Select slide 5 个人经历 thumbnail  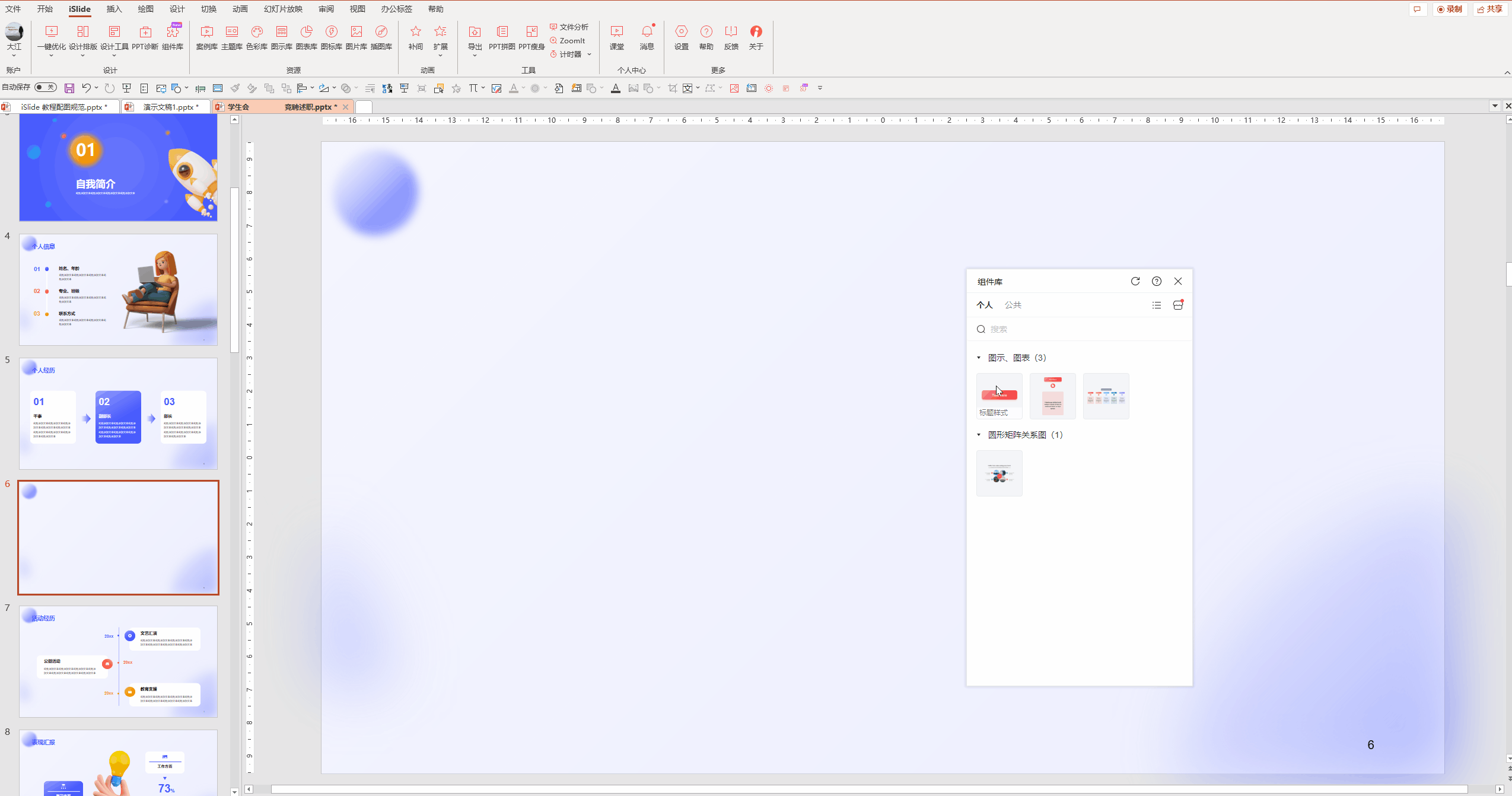[118, 413]
